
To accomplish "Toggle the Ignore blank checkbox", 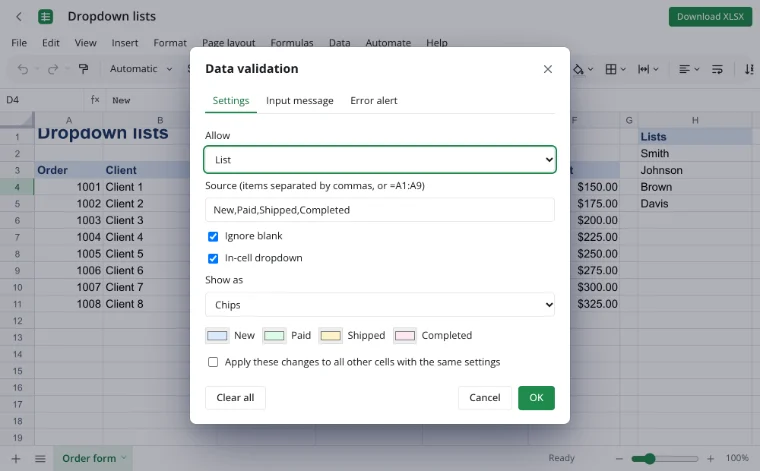I will pyautogui.click(x=213, y=236).
